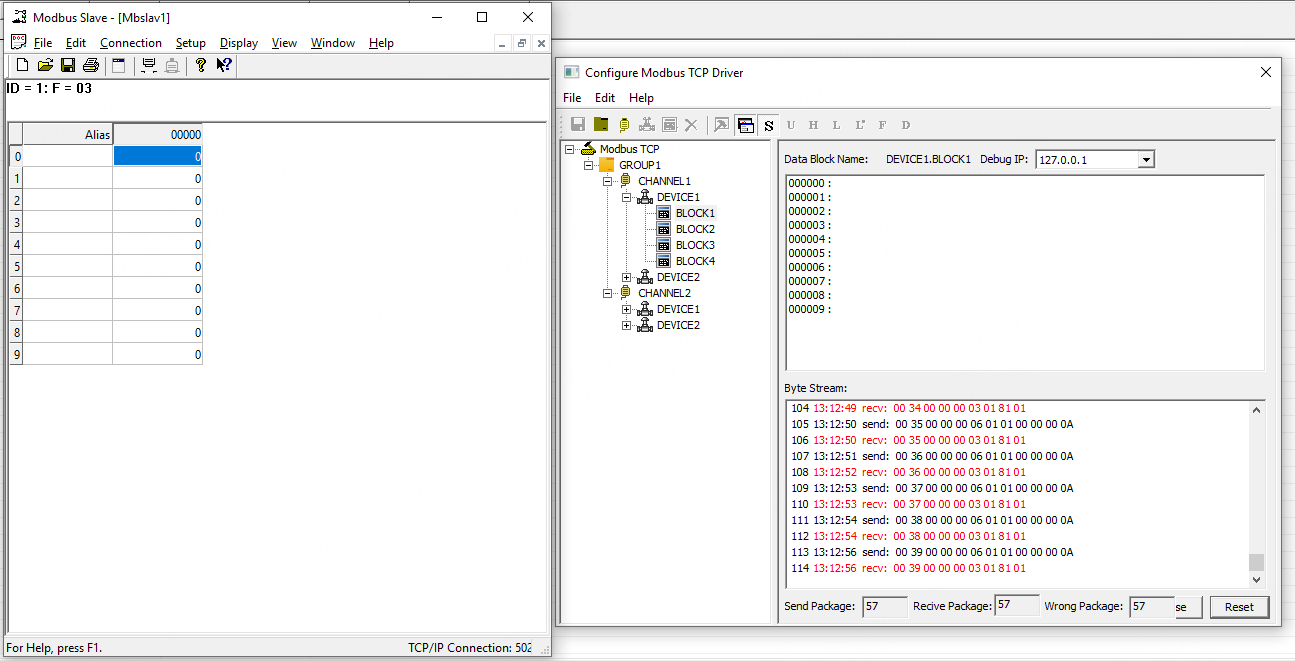The image size is (1295, 661).
Task: Click the Byte Stream vertical scrollbar thumb
Action: (x=1257, y=561)
